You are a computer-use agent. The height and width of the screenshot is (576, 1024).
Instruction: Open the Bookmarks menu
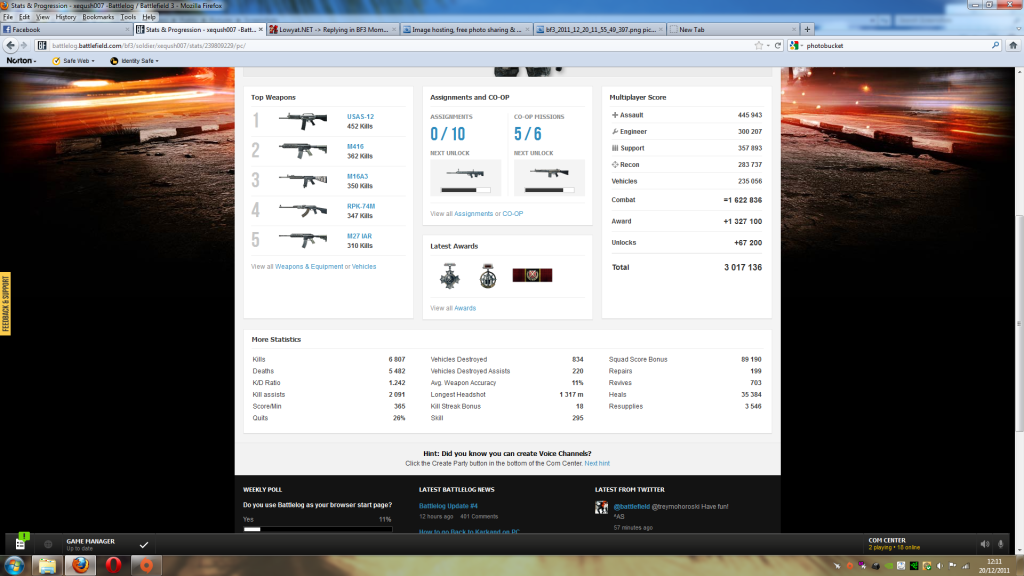pos(98,17)
